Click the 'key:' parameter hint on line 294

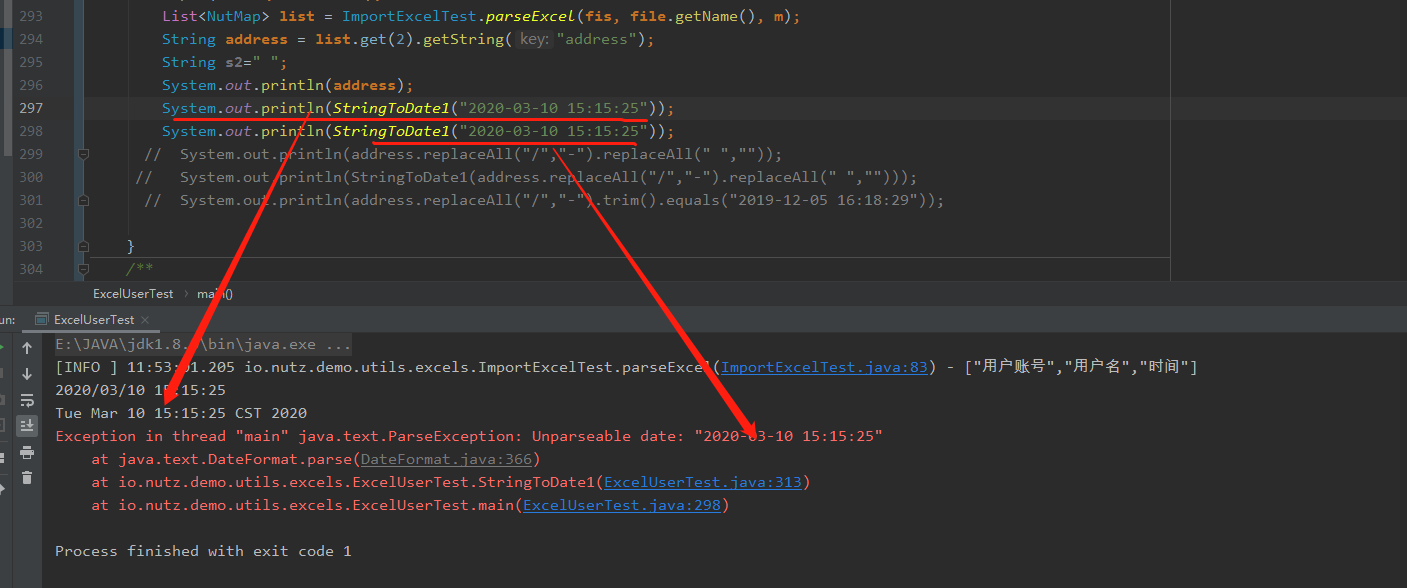tap(535, 39)
